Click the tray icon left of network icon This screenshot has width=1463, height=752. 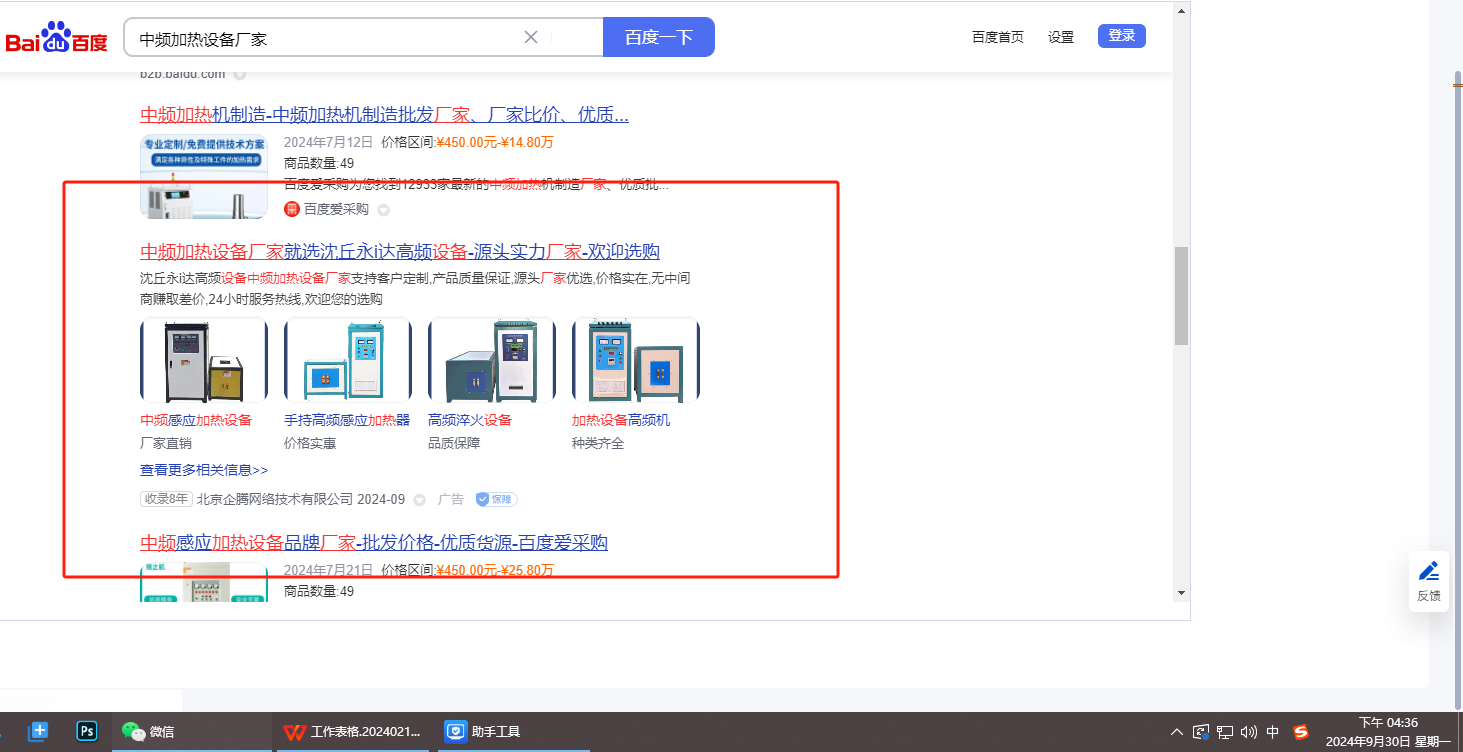pyautogui.click(x=1202, y=732)
